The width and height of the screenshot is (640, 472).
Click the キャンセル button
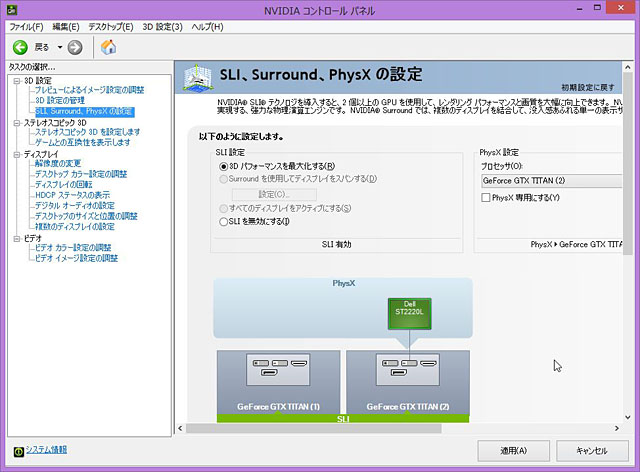coord(592,451)
